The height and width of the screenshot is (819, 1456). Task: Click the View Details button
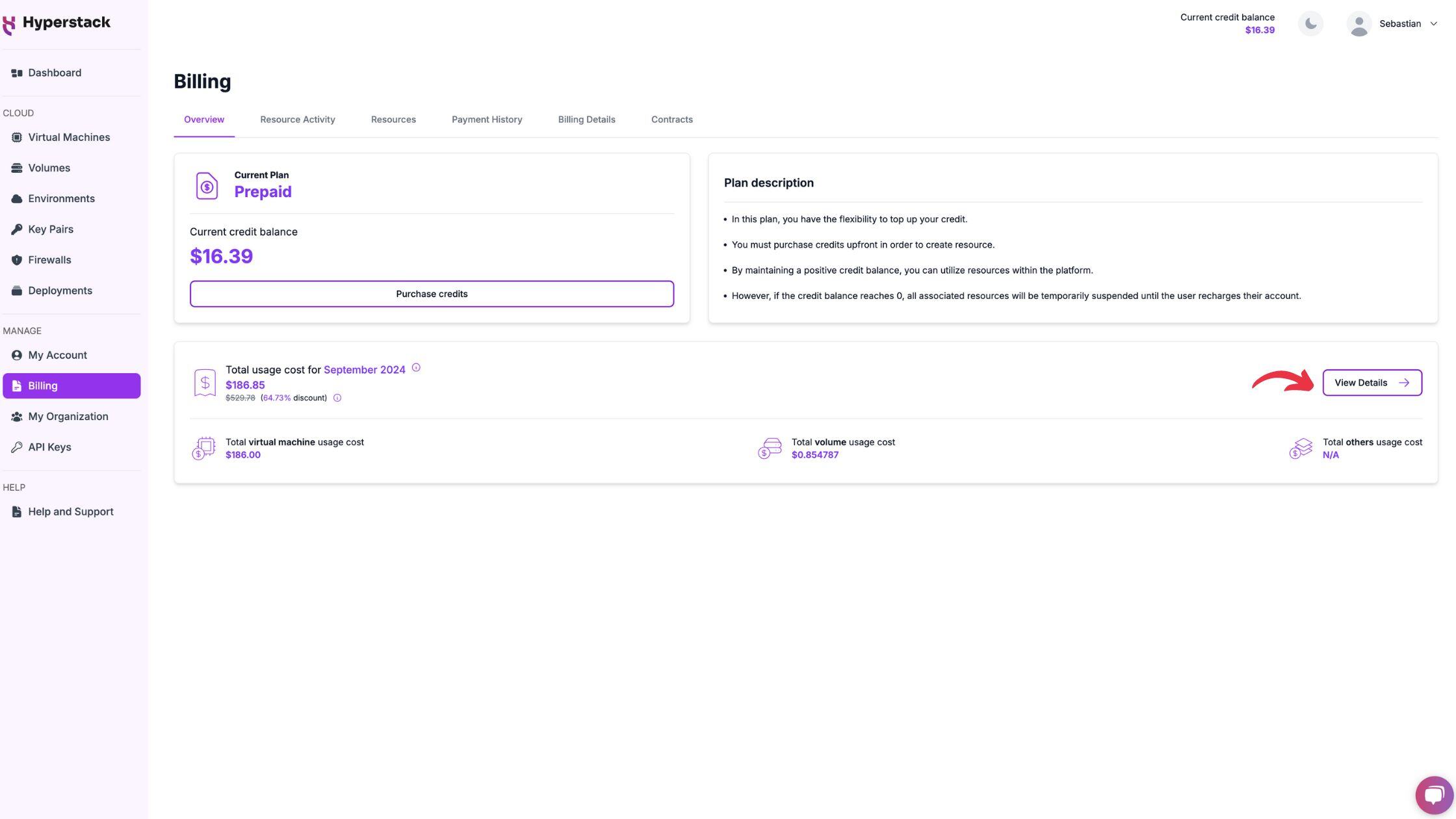[1372, 383]
